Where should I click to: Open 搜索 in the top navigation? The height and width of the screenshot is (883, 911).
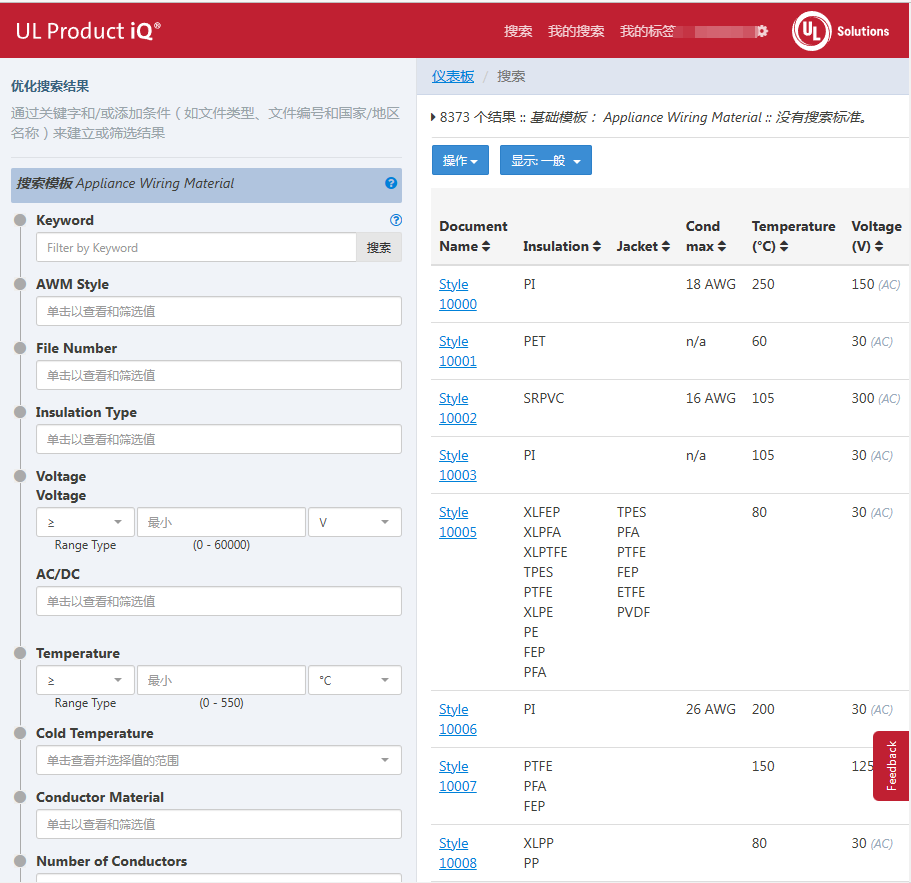tap(518, 31)
